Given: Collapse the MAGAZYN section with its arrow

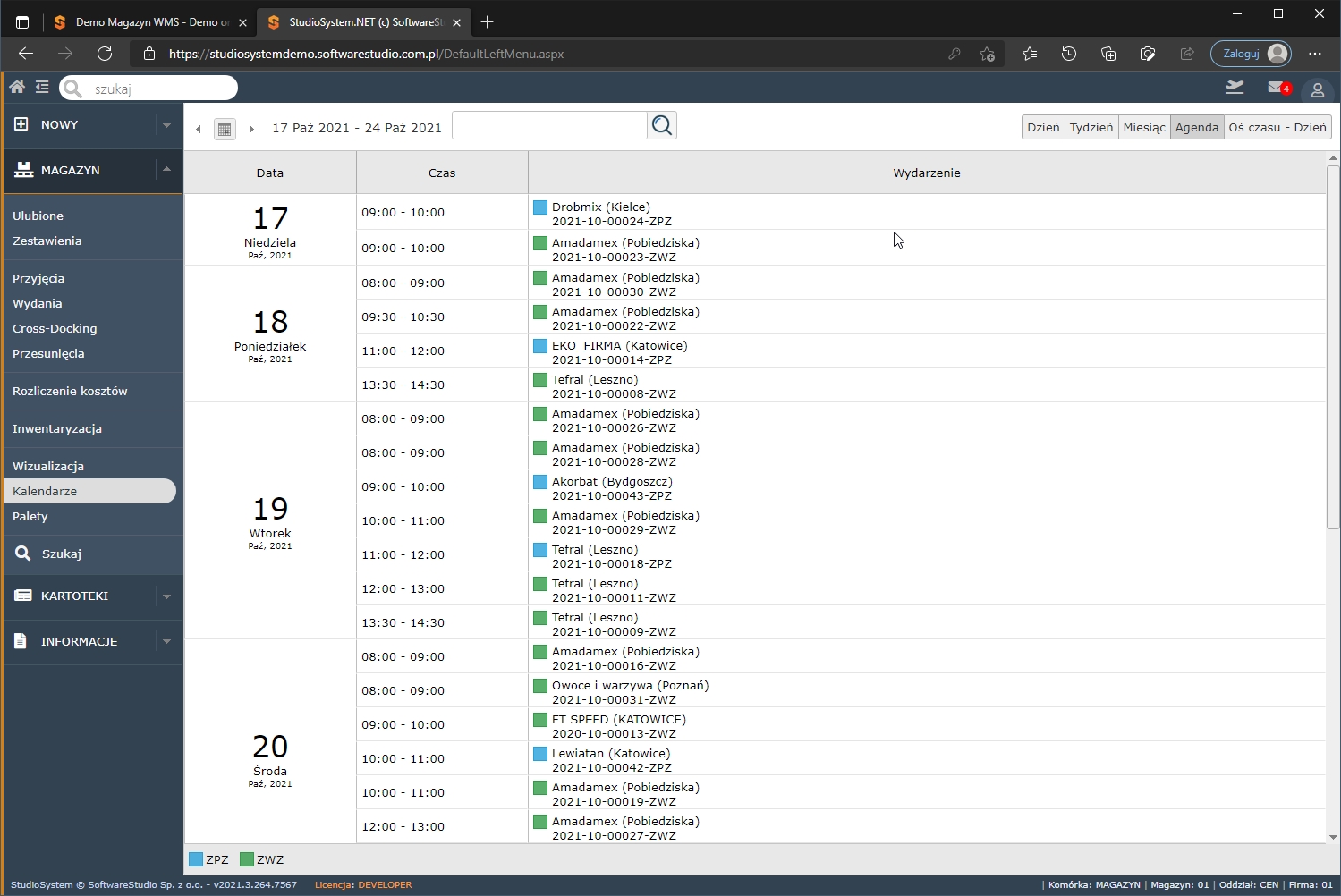Looking at the screenshot, I should pos(166,169).
